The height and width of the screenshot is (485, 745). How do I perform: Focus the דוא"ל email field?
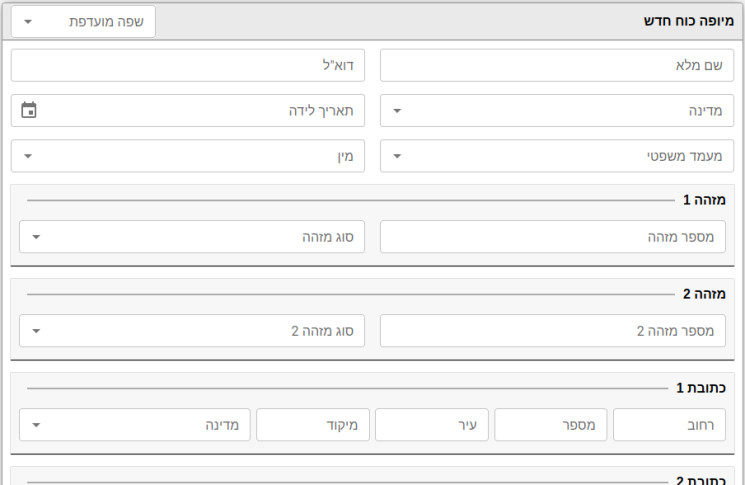[x=188, y=65]
